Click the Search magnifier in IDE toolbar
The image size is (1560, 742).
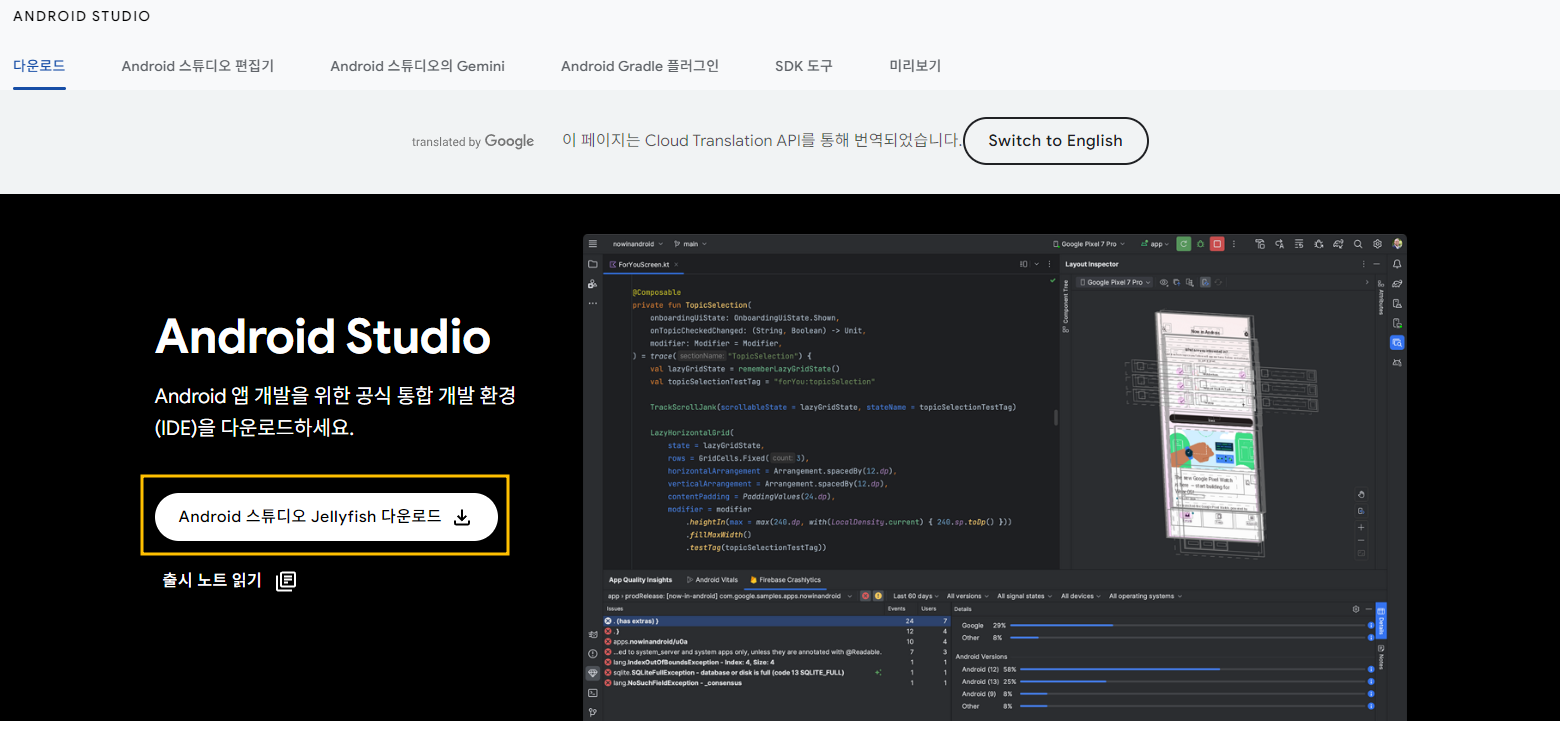pos(1358,243)
